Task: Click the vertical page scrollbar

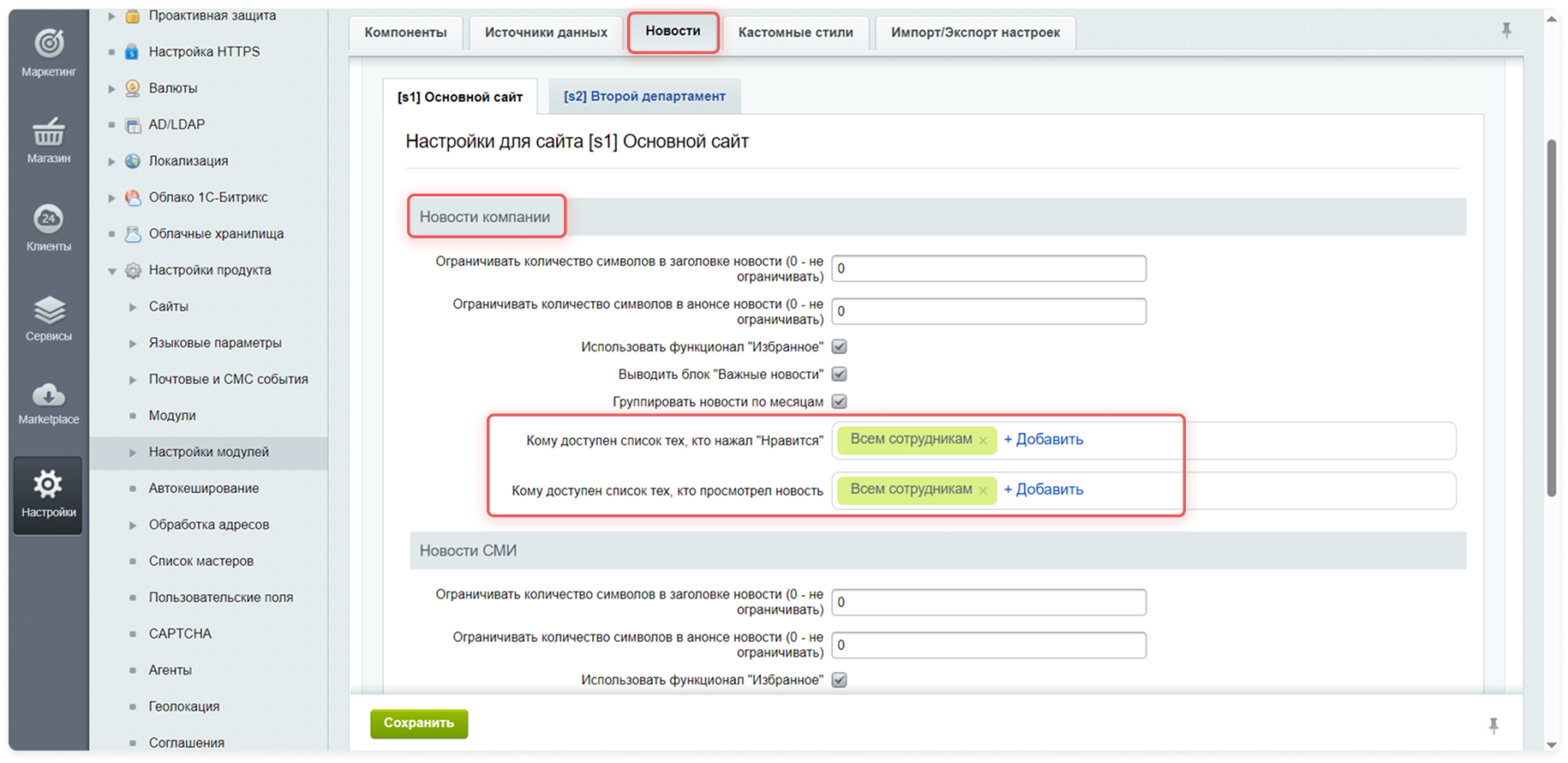Action: coord(1551,317)
